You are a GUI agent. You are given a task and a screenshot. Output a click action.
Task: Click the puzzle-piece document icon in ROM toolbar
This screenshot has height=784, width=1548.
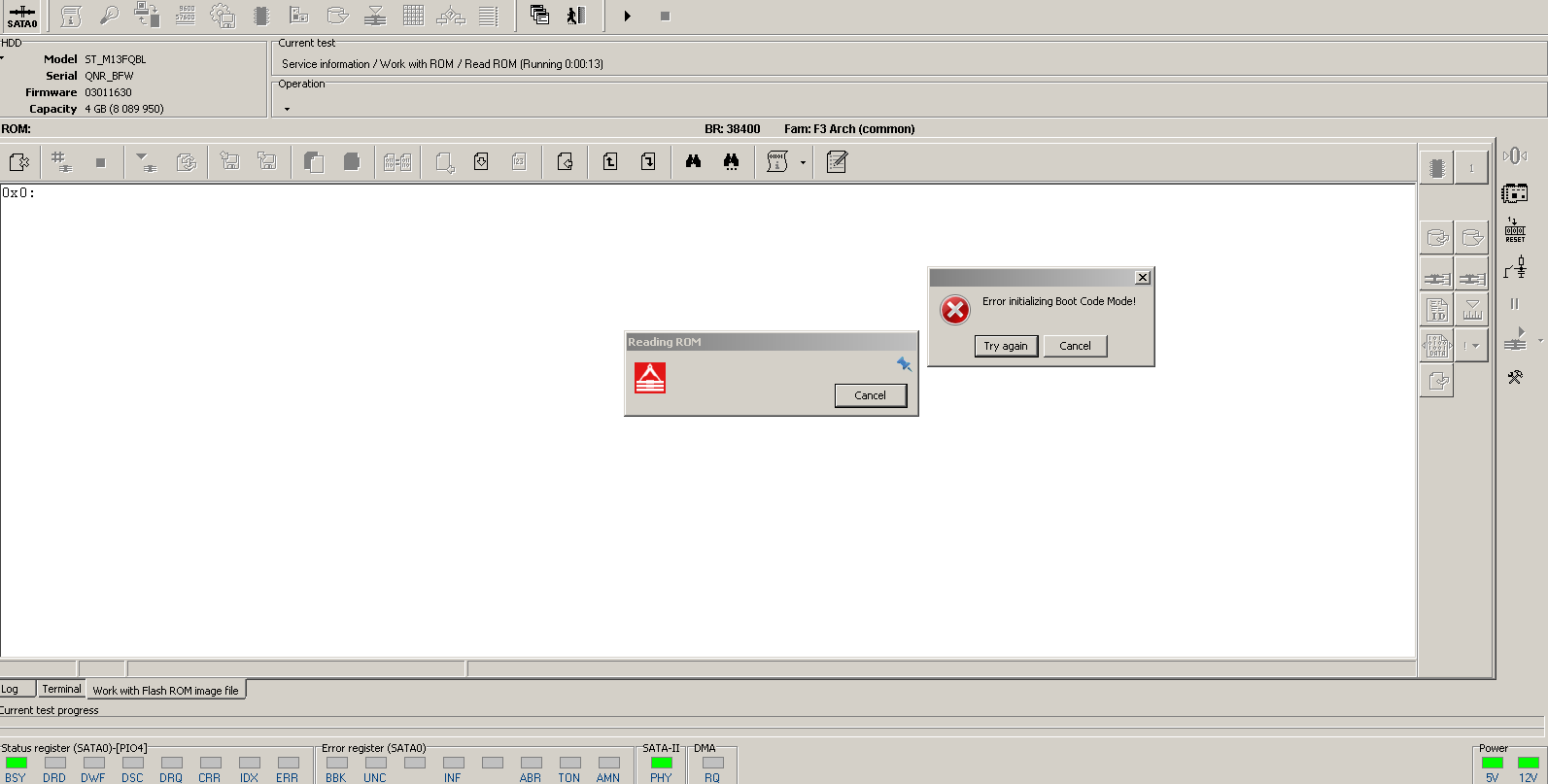coord(18,161)
